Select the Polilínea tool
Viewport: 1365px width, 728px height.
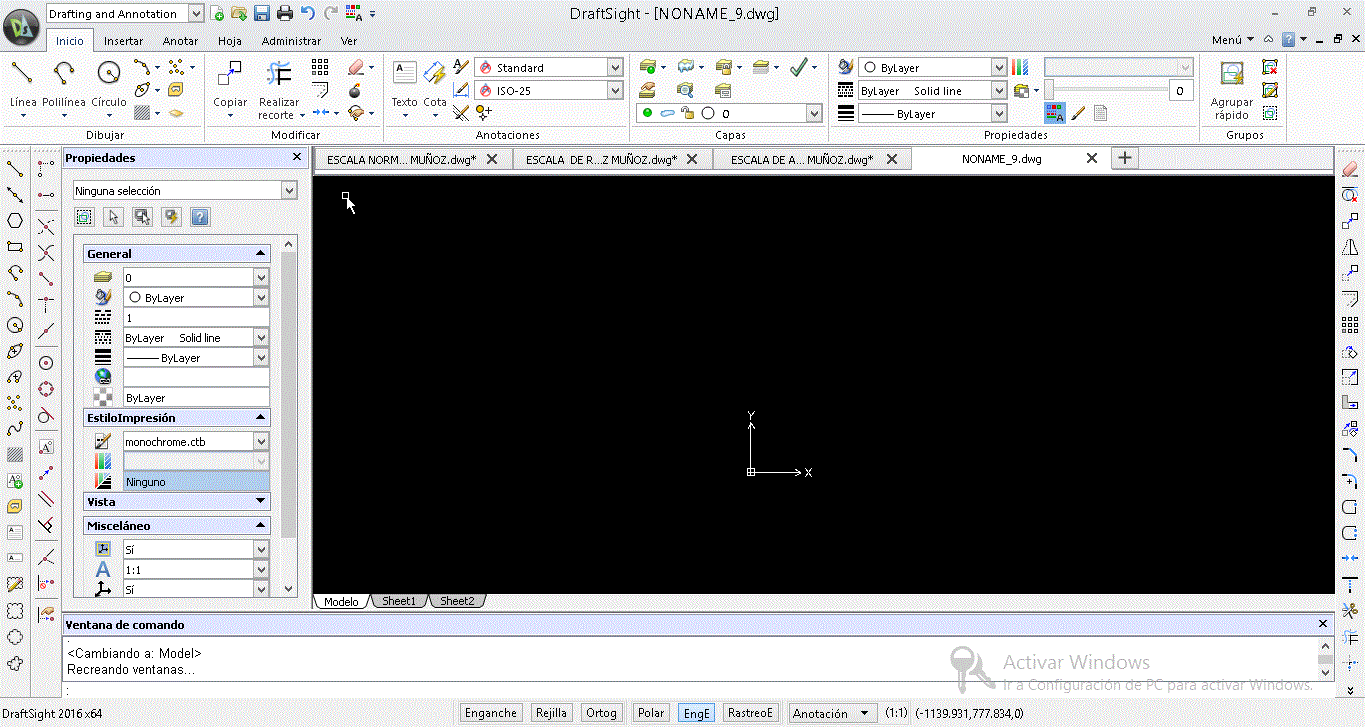pos(64,74)
